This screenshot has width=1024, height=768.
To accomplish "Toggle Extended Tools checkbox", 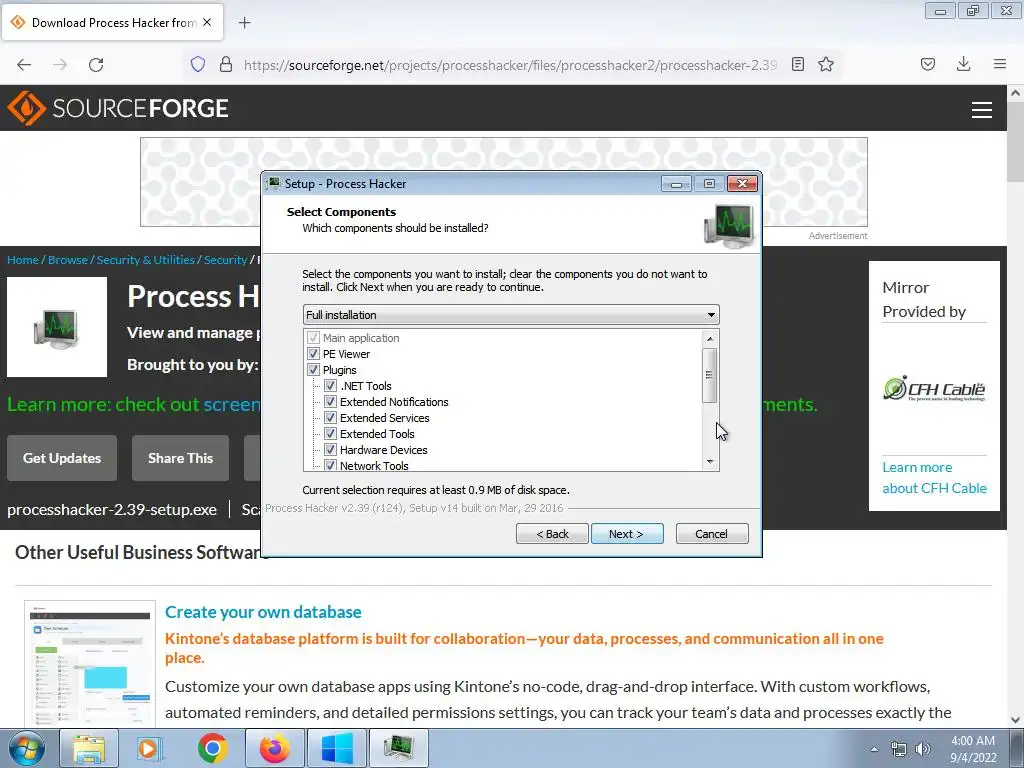I will click(330, 434).
